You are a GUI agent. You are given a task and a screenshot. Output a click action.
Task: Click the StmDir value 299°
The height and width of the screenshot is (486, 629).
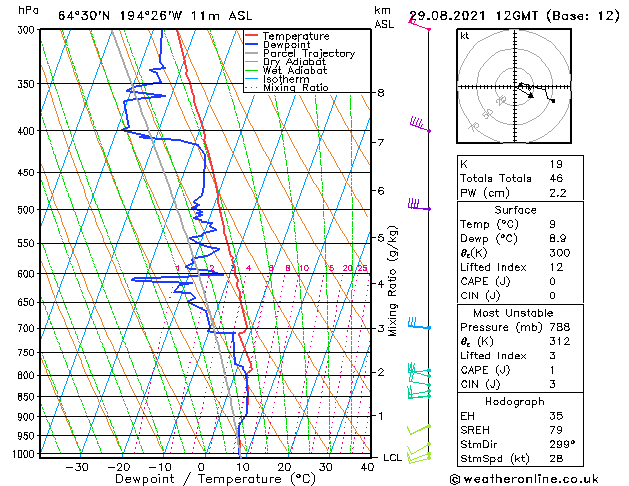point(562,444)
